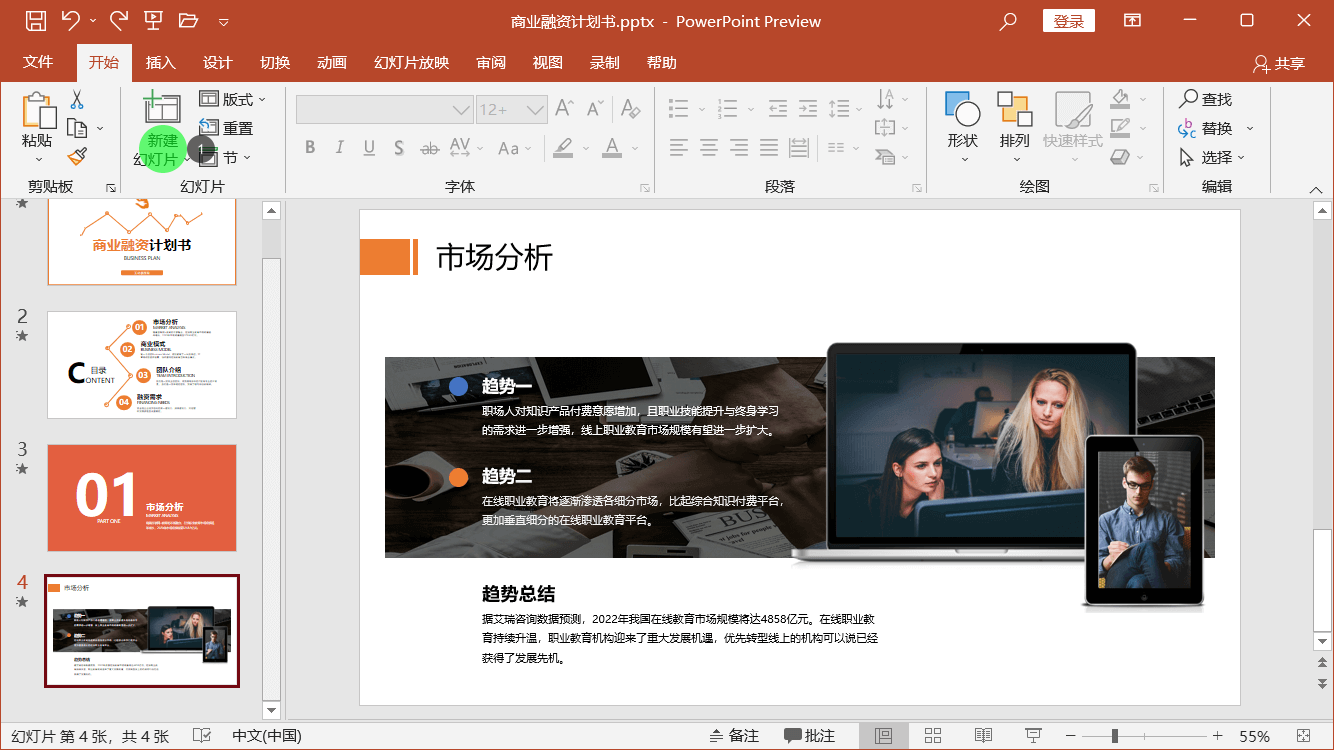Toggle text Shadow formatting

pos(399,148)
